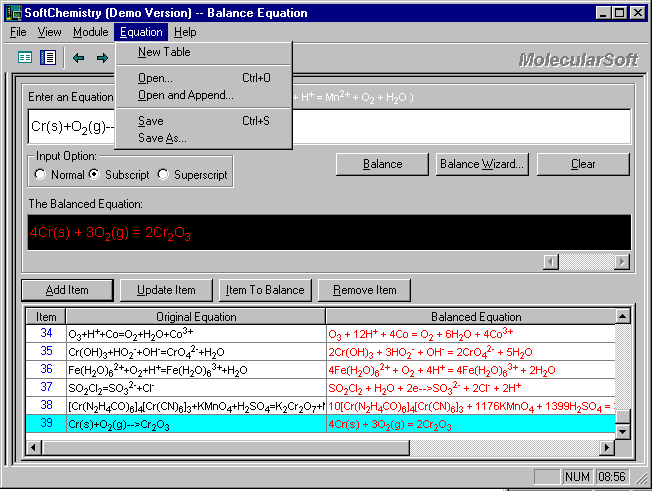Open the Module menu
This screenshot has height=491, width=652.
(x=90, y=32)
